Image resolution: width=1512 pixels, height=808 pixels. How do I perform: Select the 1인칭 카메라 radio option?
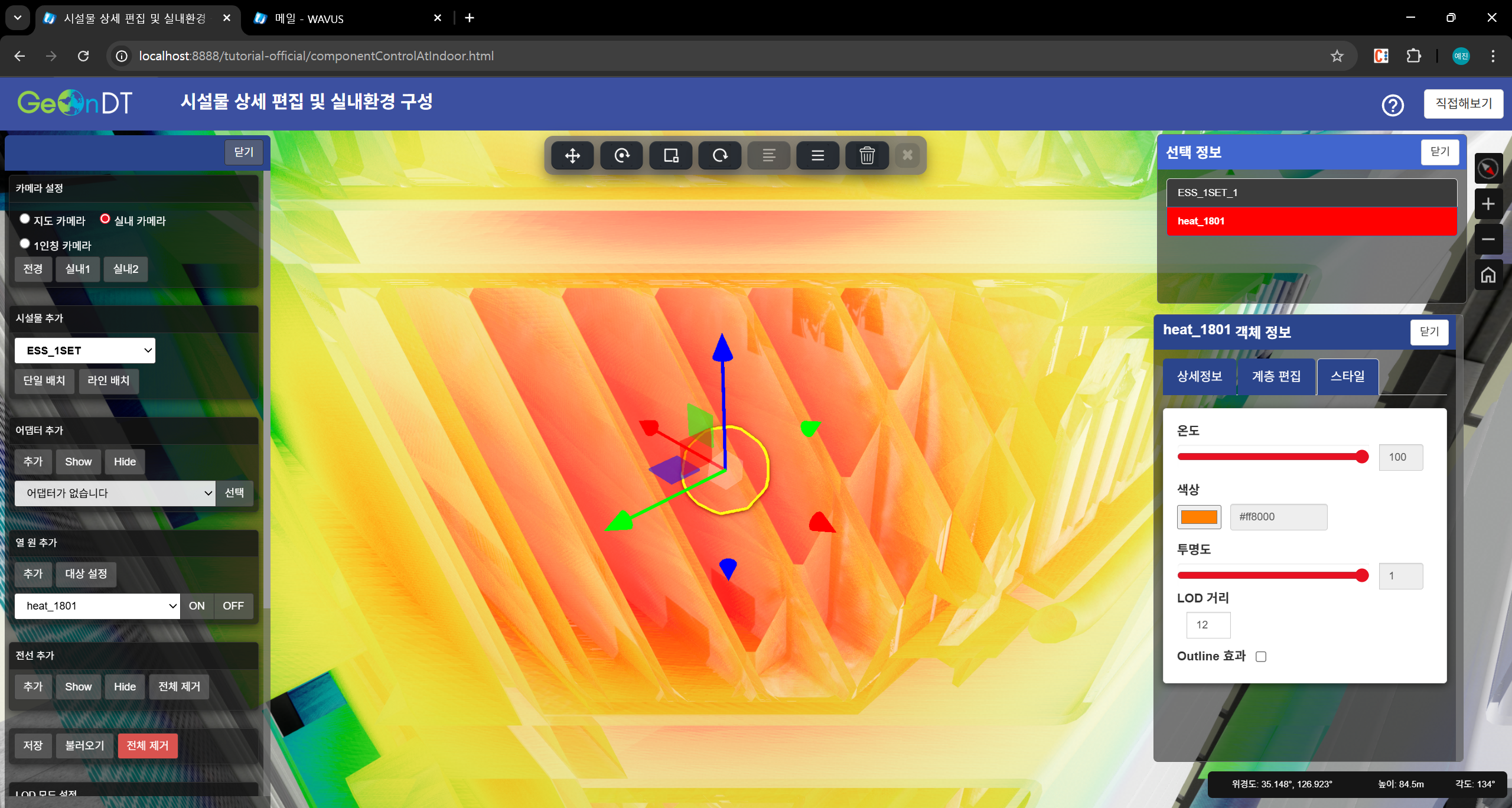pyautogui.click(x=25, y=244)
